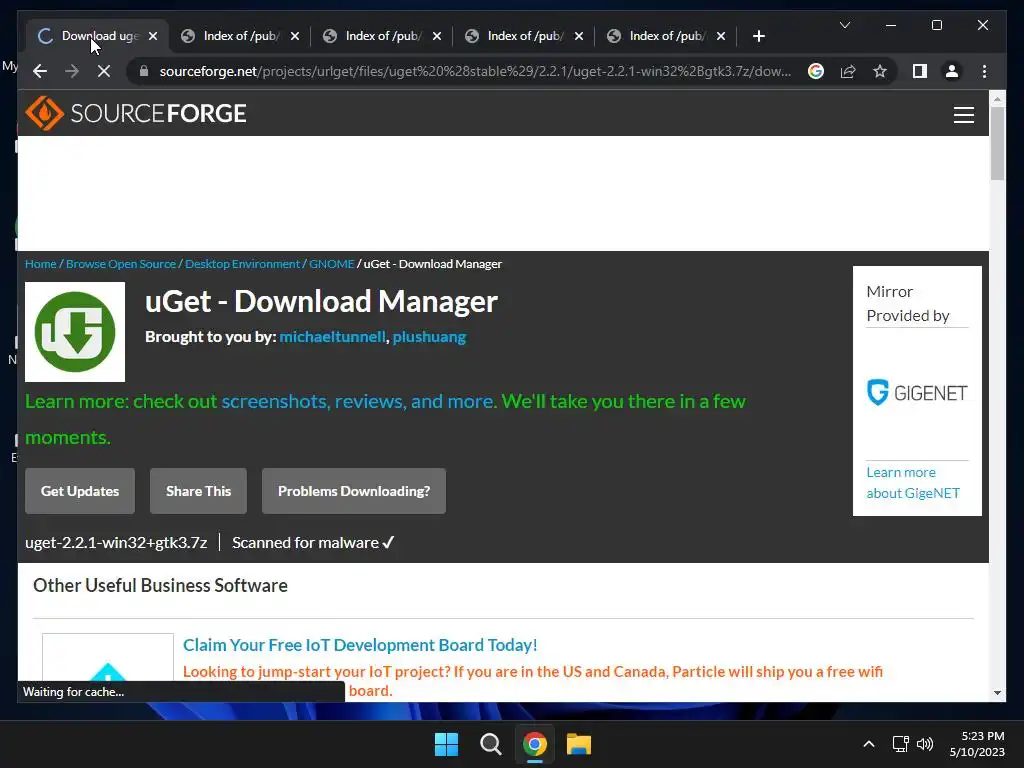Open File Explorer from the taskbar

(579, 744)
